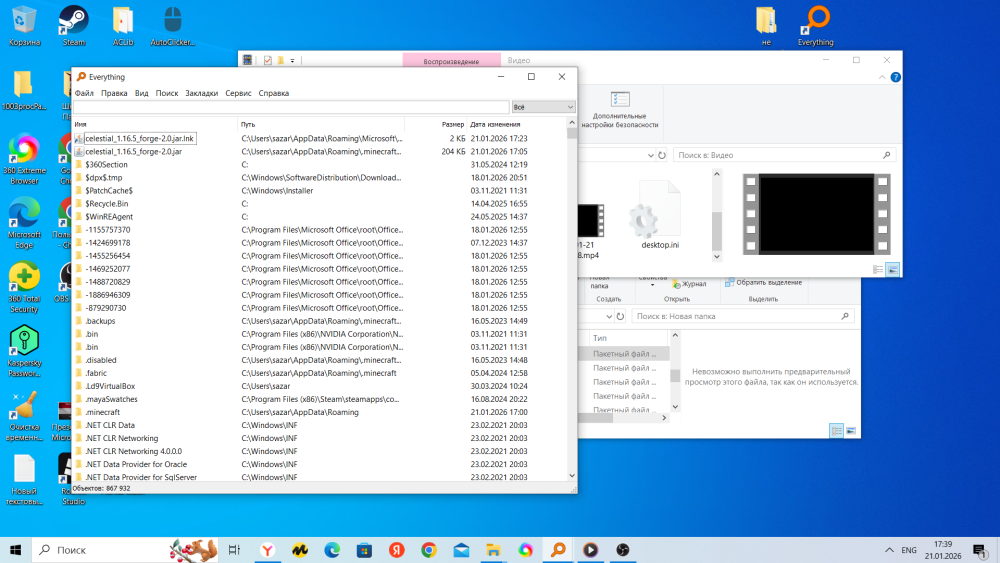Switch Новая папка window to large thumbnails view
The image size is (1000, 563).
click(x=851, y=431)
